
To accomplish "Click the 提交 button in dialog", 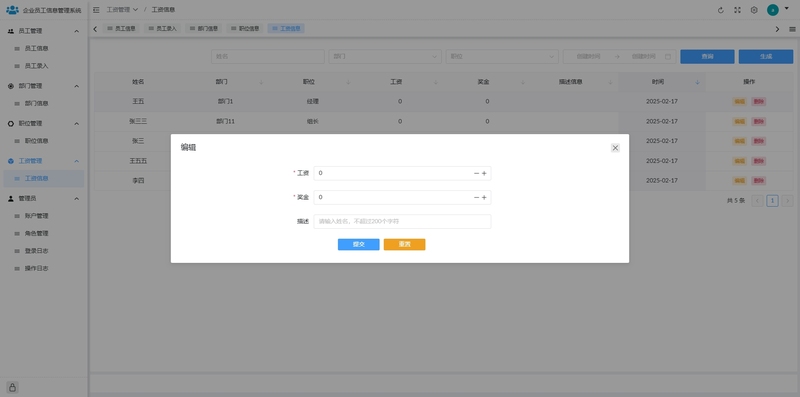I will coord(359,244).
